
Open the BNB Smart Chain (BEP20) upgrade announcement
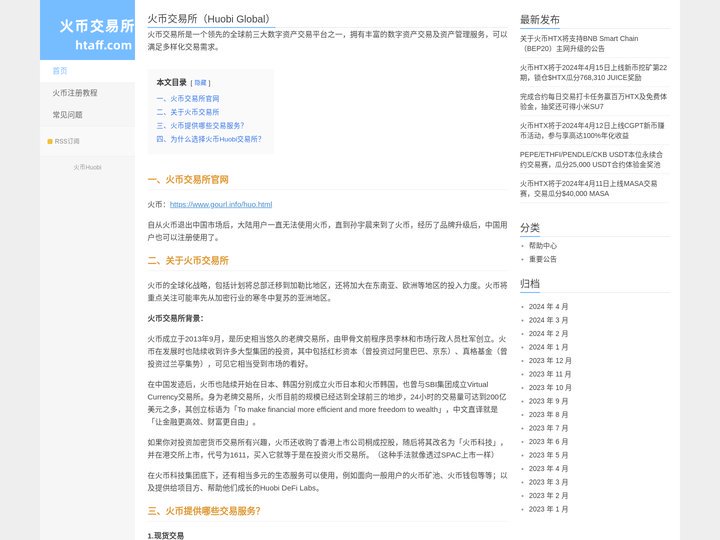pos(579,44)
